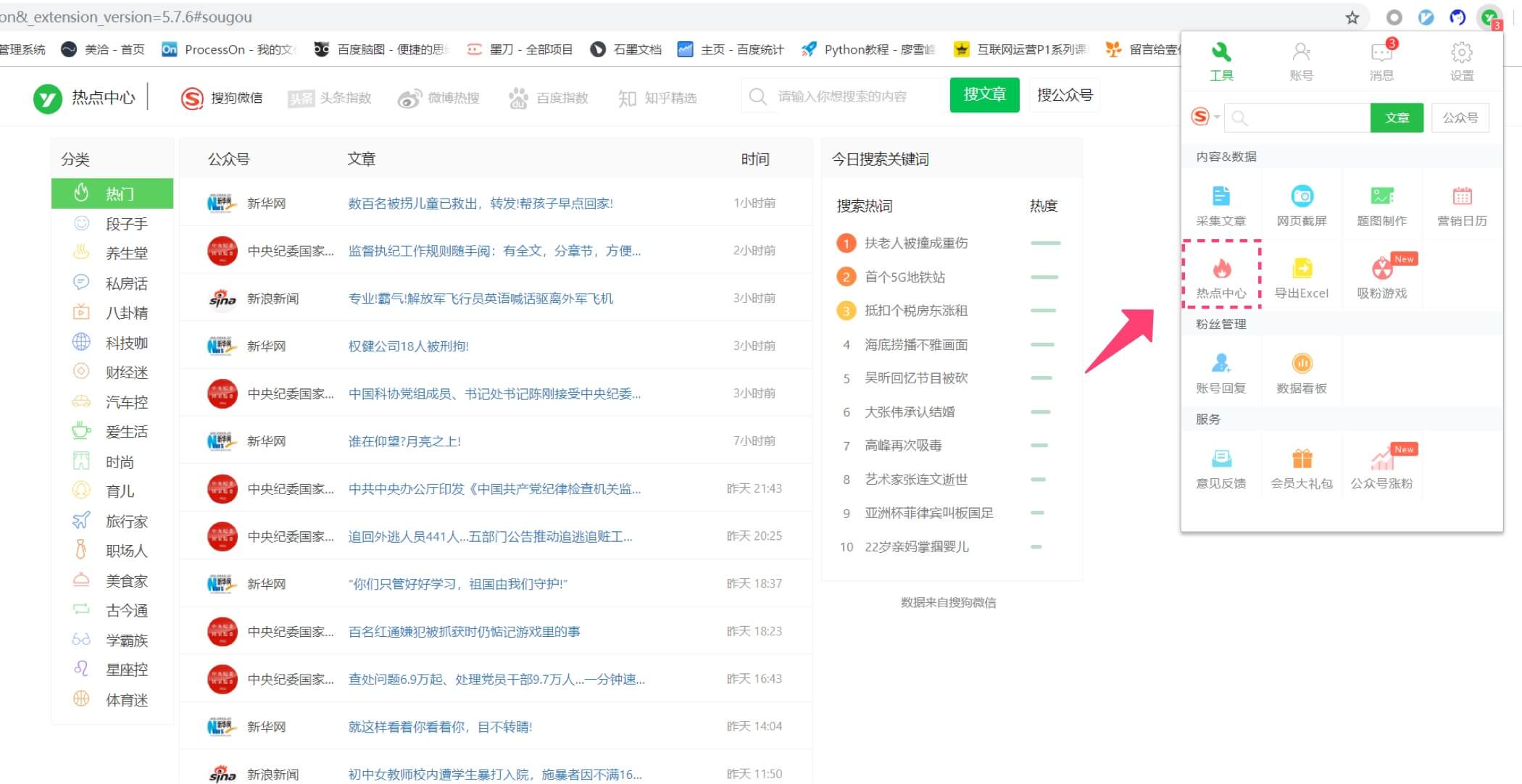Select the 热门 category
This screenshot has height=784, width=1522.
pyautogui.click(x=112, y=193)
